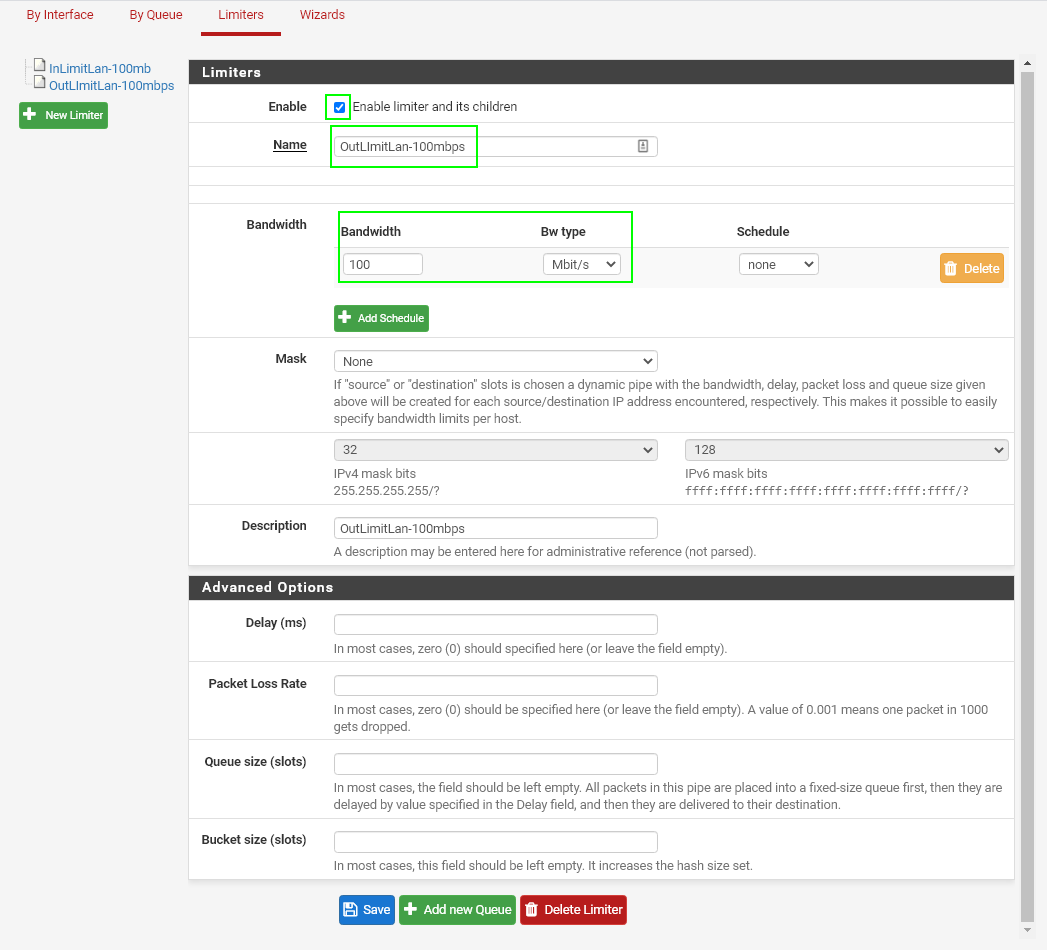1047x950 pixels.
Task: Open the IPv6 mask bits dropdown
Action: (847, 450)
